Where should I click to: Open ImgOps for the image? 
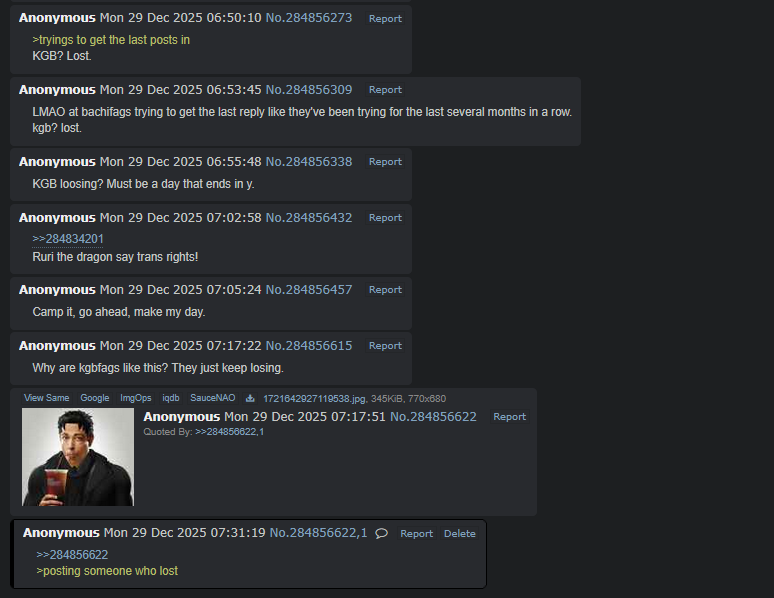pyautogui.click(x=136, y=398)
